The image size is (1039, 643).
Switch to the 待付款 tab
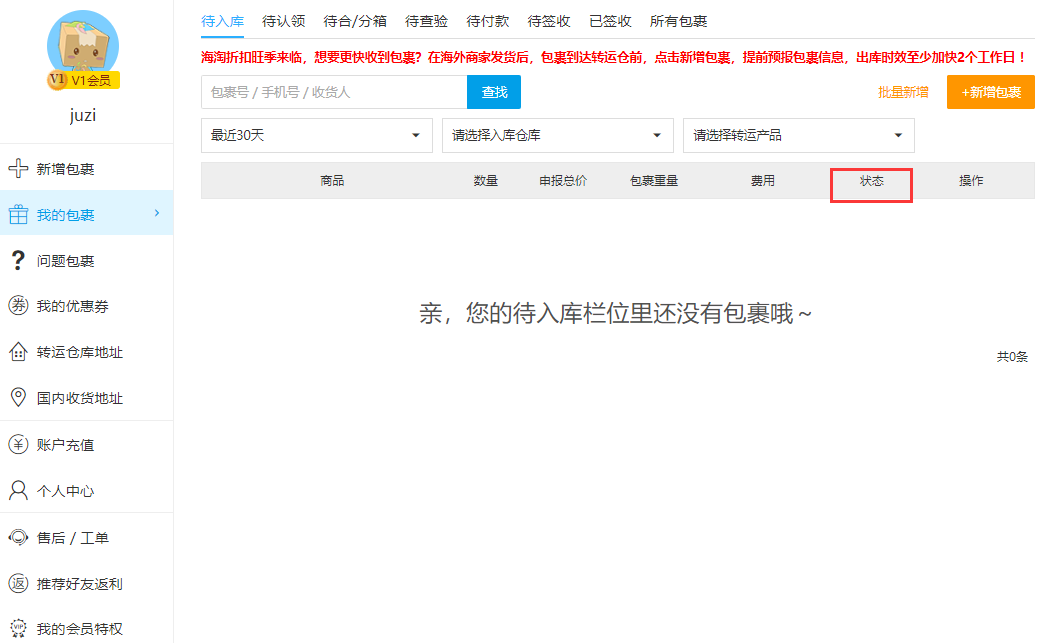pos(488,21)
